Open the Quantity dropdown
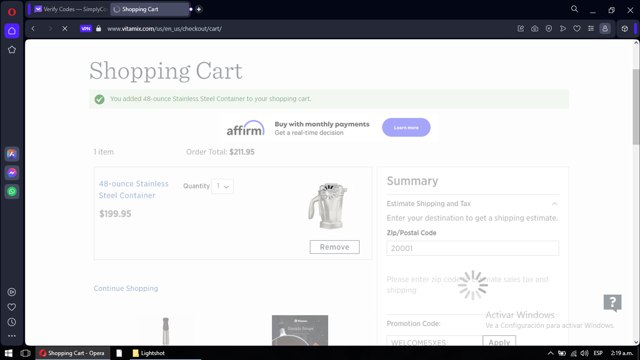Viewport: 640px width, 360px height. click(222, 186)
